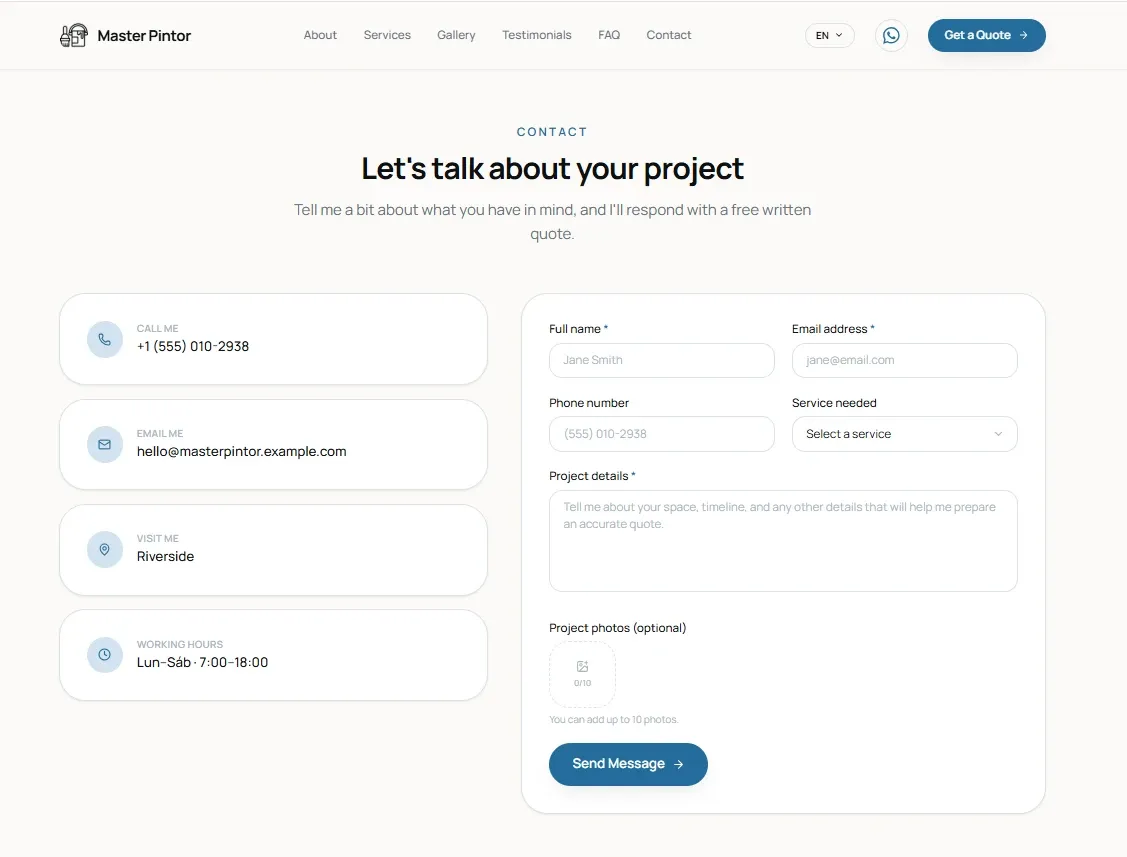Click the phone icon in Call Me card

click(105, 339)
